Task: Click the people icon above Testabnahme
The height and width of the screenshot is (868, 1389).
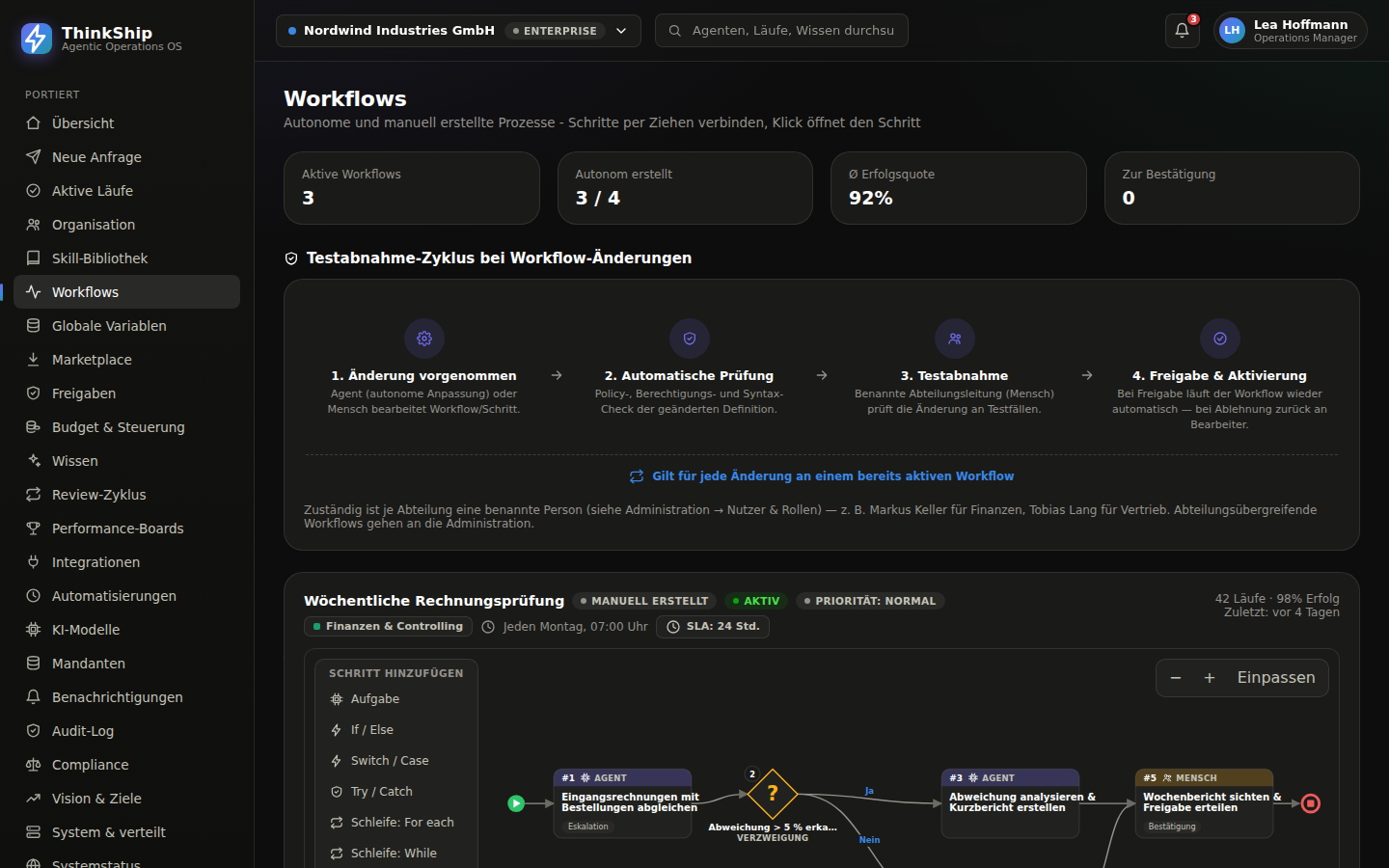Action: pos(955,339)
